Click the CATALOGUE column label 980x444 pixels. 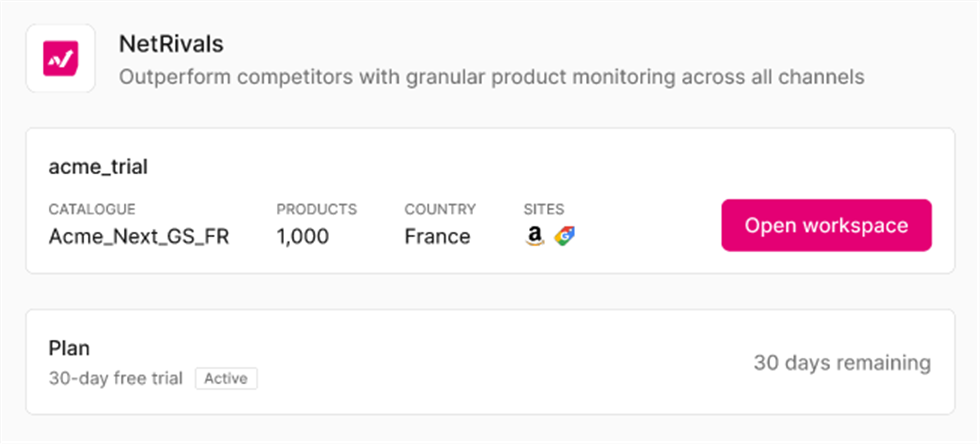92,210
